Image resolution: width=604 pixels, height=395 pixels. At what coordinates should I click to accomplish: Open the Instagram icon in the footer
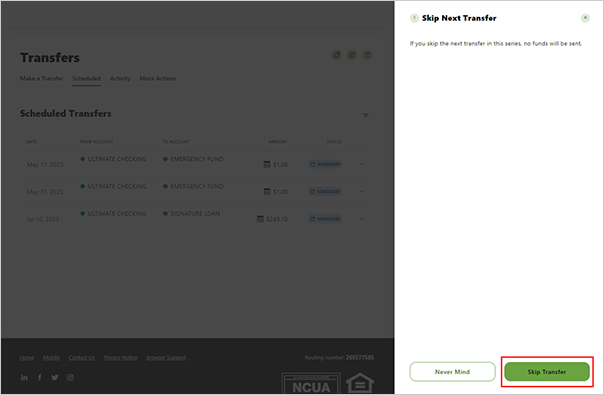point(70,378)
